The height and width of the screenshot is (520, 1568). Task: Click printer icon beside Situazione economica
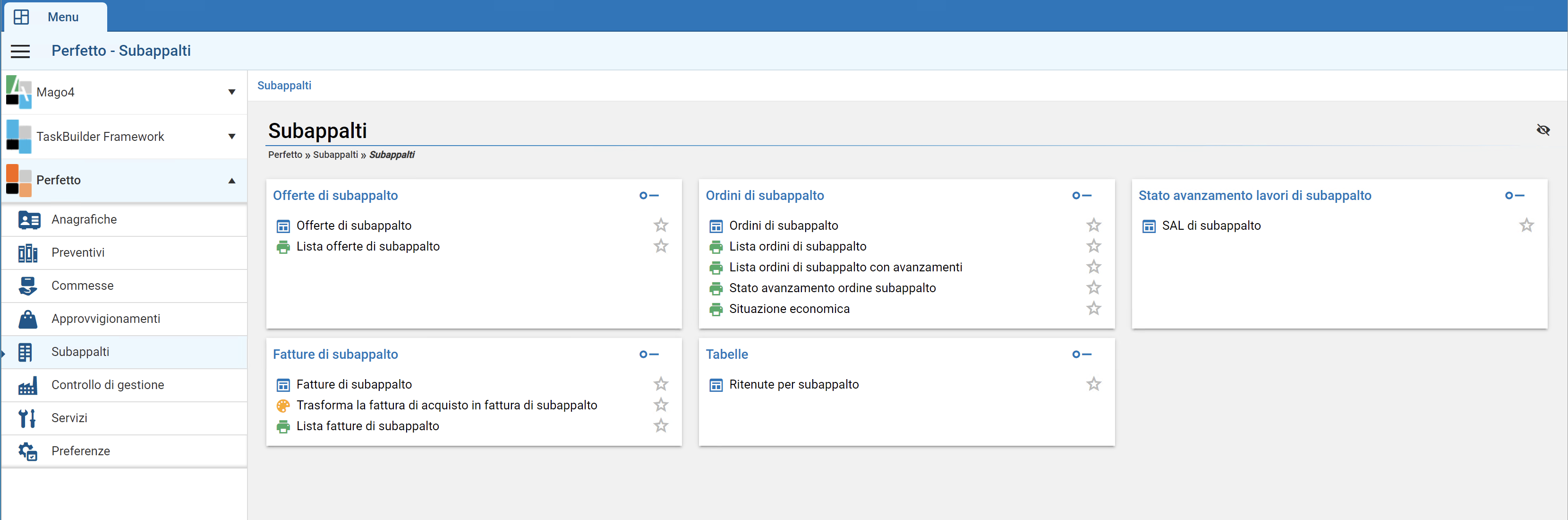tap(716, 309)
